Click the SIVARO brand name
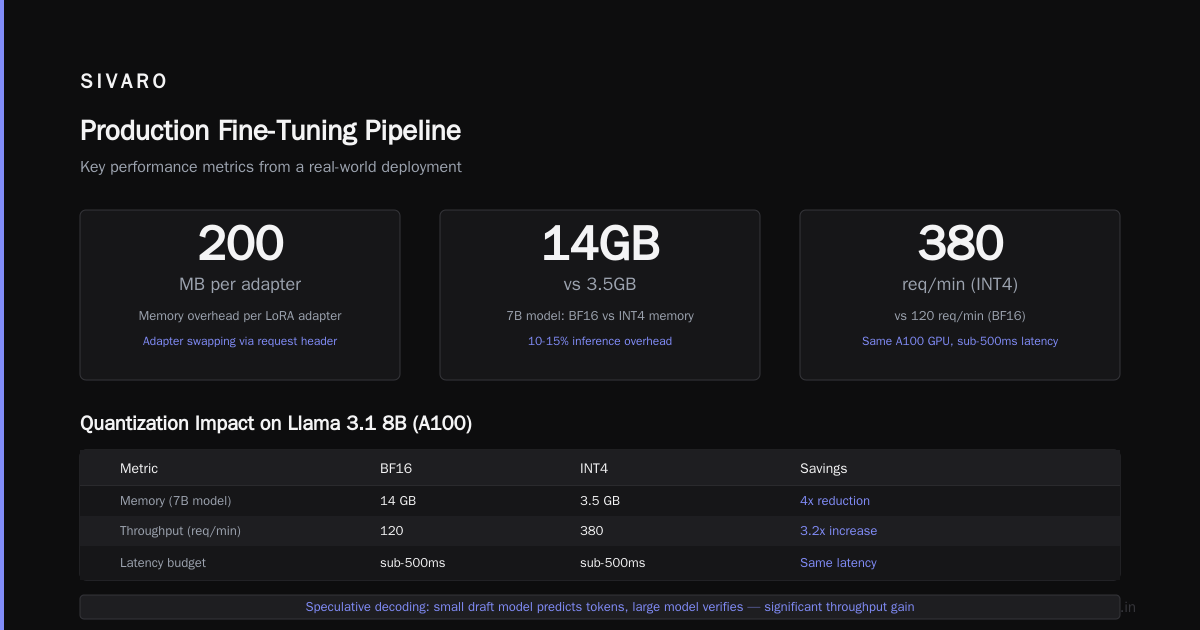This screenshot has height=630, width=1200. pyautogui.click(x=124, y=82)
